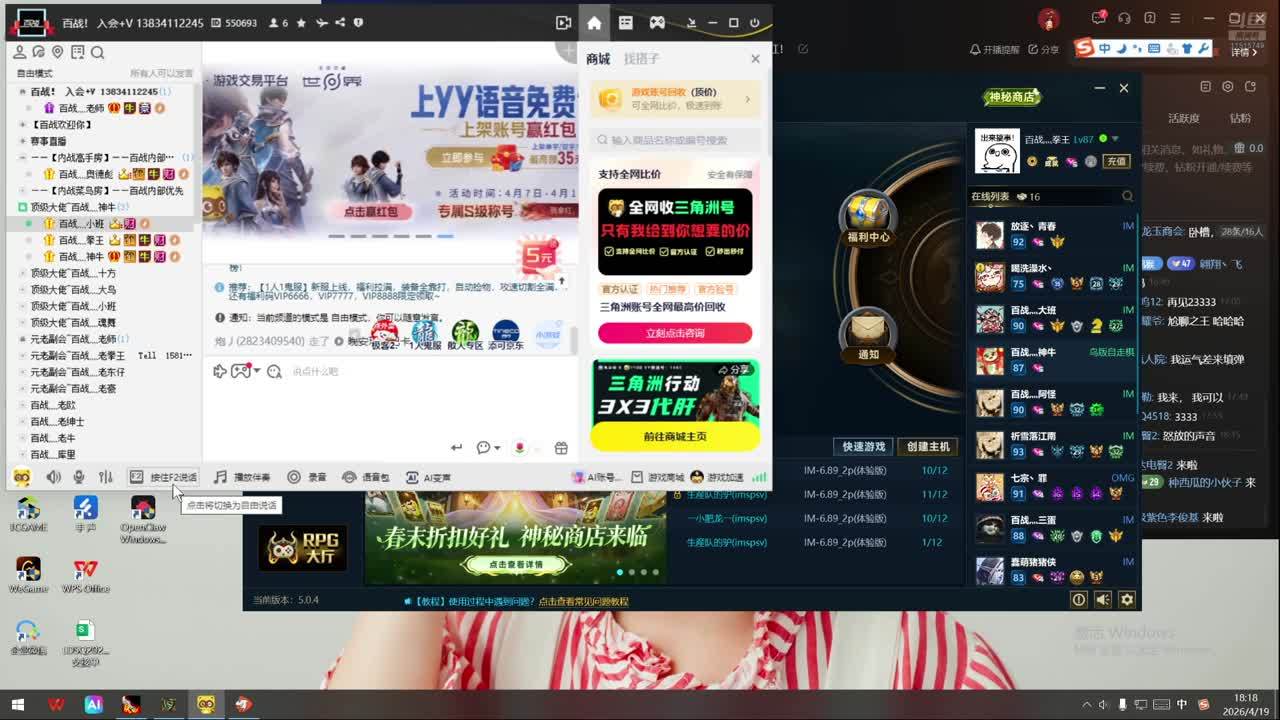Select the 商城 tab

pyautogui.click(x=598, y=59)
